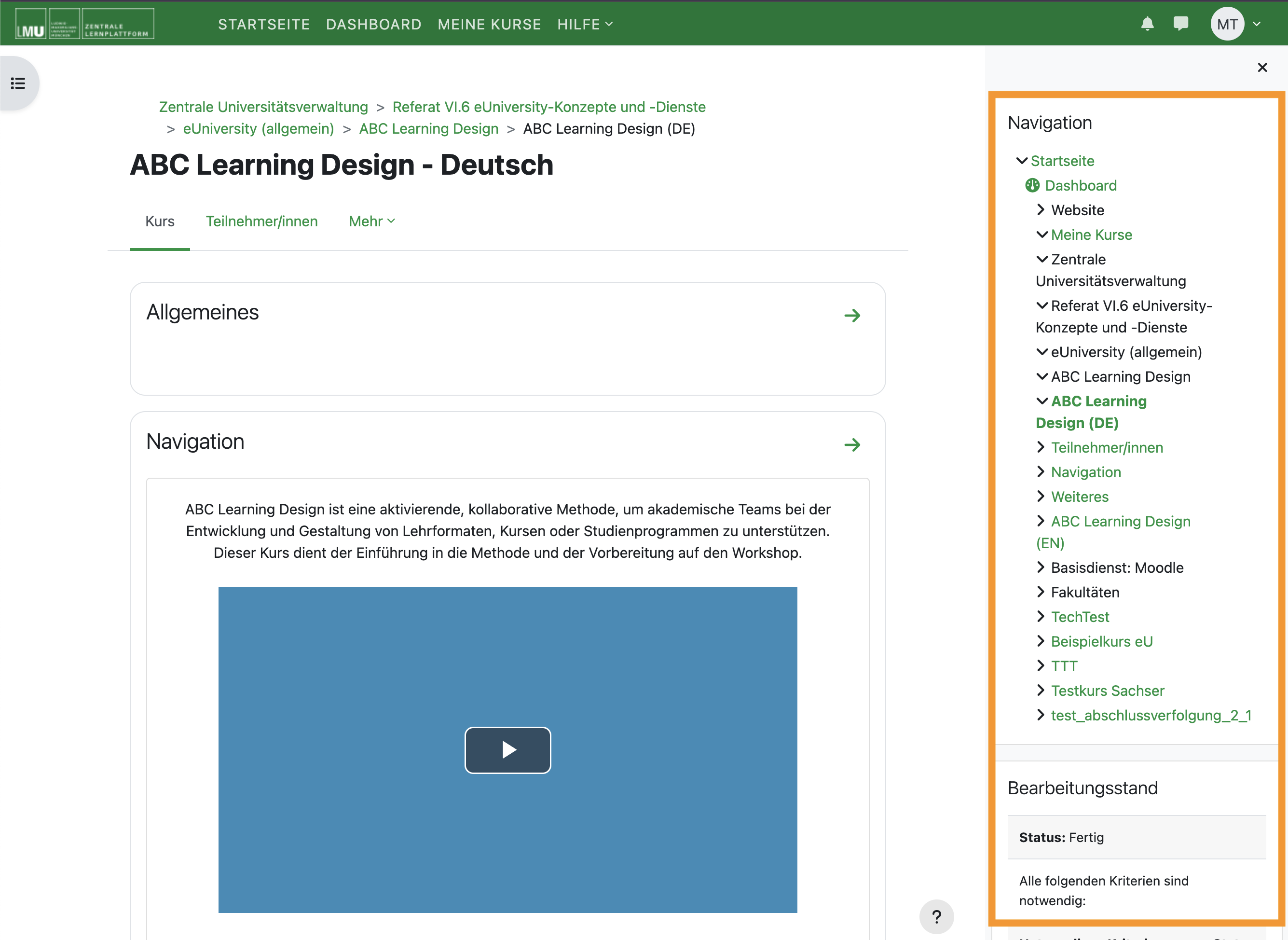Open the question mark help button
The image size is (1288, 940).
[x=936, y=916]
